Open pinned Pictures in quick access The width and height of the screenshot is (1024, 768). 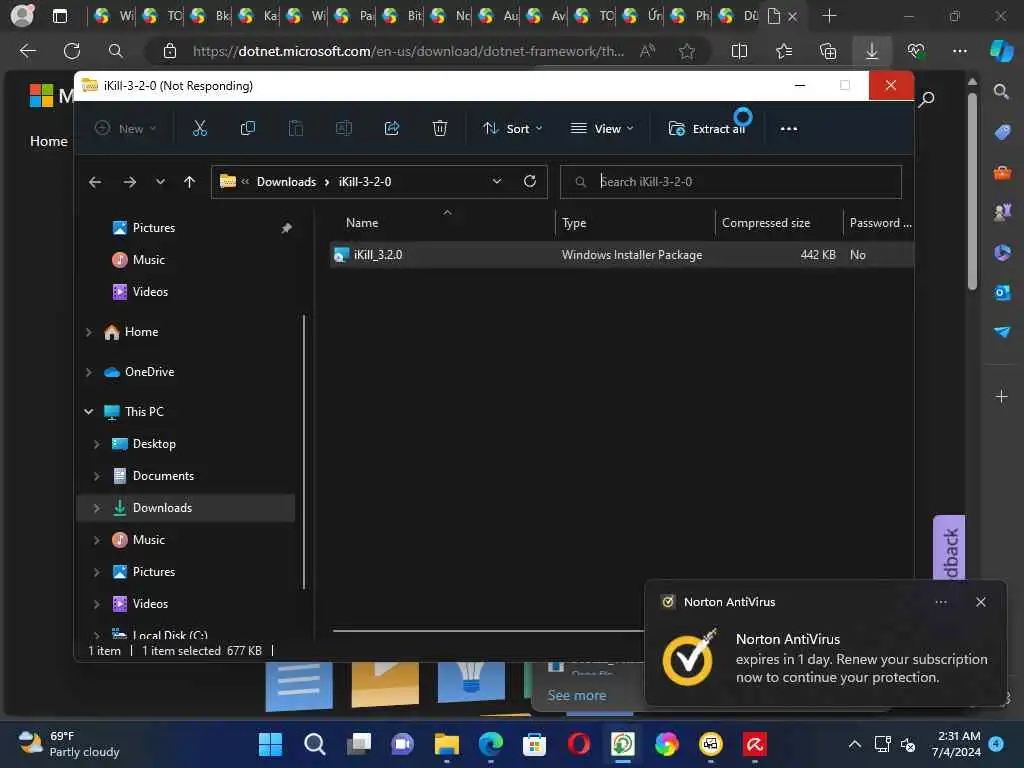coord(153,228)
